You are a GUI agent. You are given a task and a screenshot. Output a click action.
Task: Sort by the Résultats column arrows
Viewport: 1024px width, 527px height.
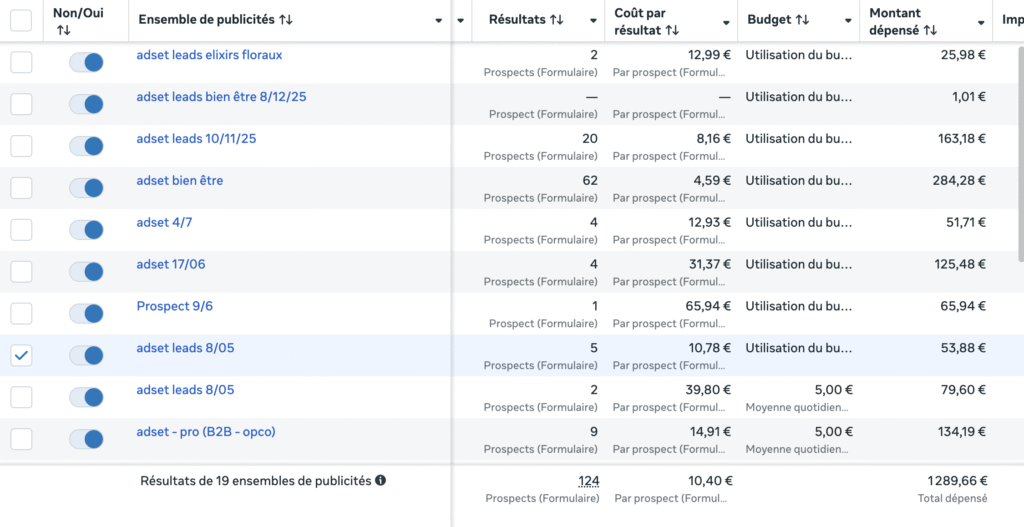coord(557,20)
